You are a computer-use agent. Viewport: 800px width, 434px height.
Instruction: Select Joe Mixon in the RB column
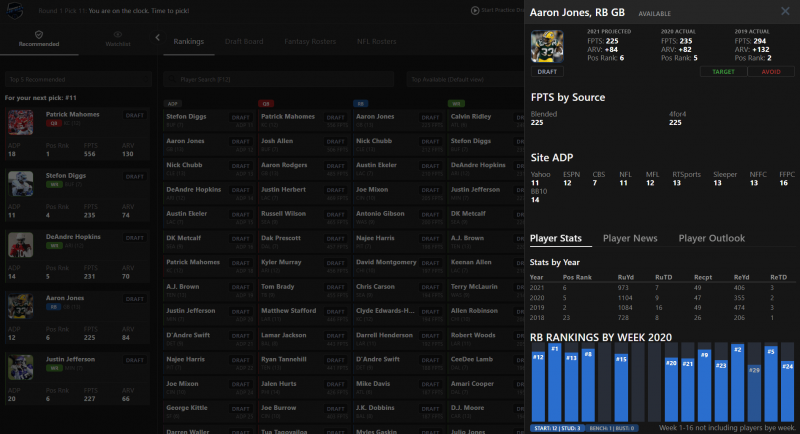372,189
